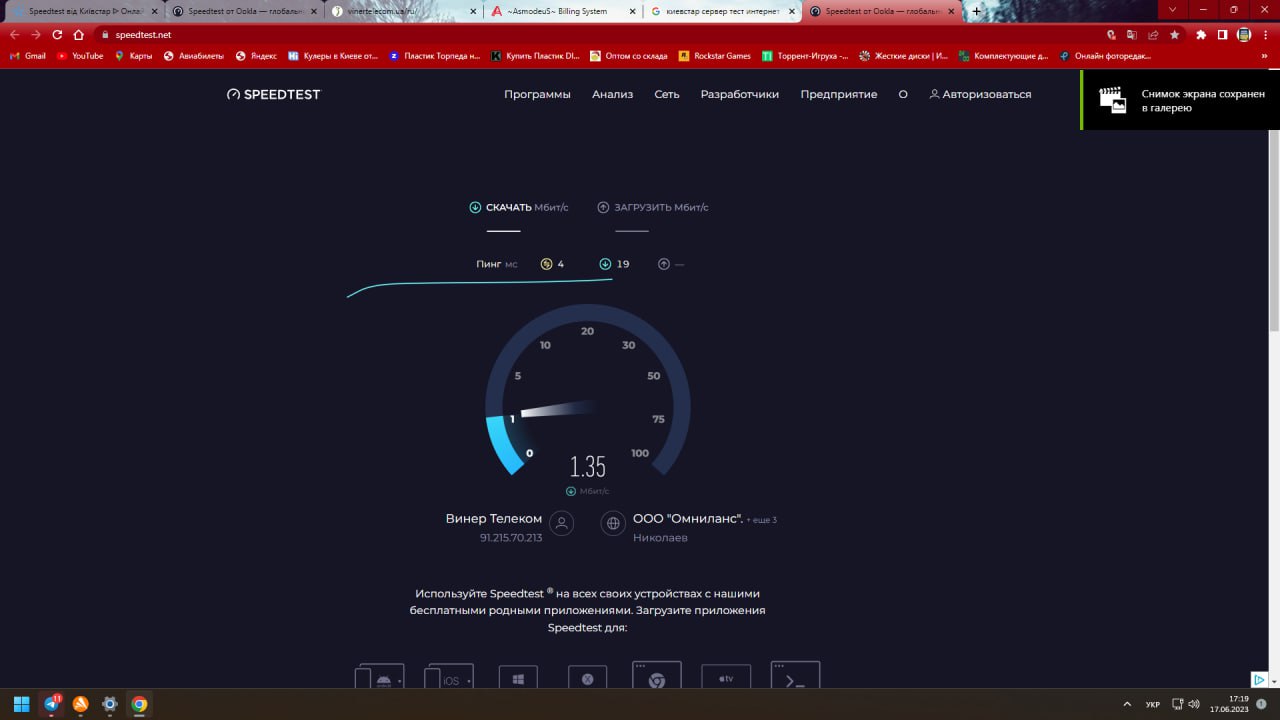Click the orange app icon in the taskbar
The height and width of the screenshot is (720, 1280).
pyautogui.click(x=81, y=704)
